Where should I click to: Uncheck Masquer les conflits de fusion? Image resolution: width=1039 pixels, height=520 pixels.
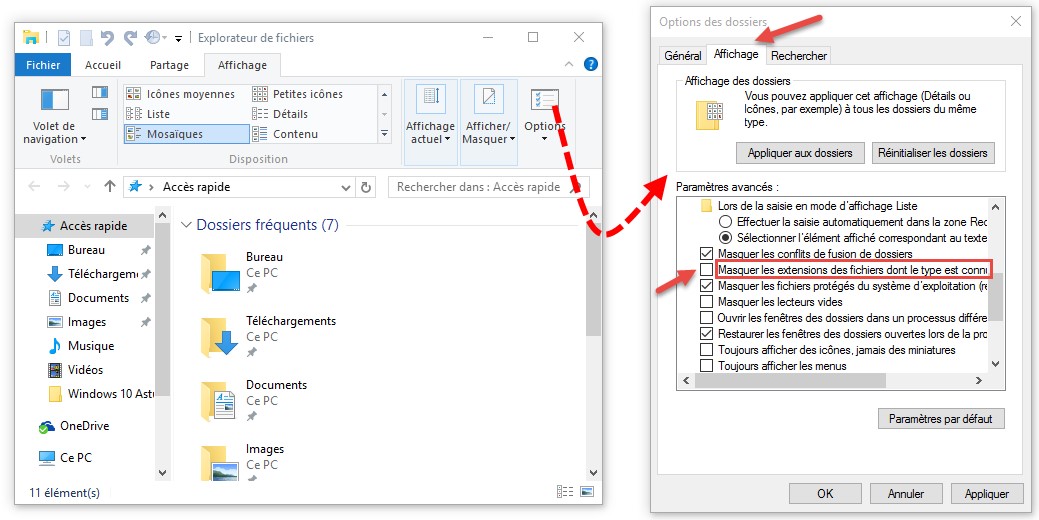[707, 254]
